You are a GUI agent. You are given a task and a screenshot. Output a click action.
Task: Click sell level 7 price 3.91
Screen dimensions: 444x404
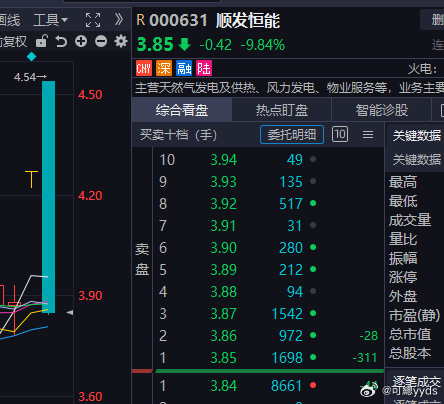223,226
